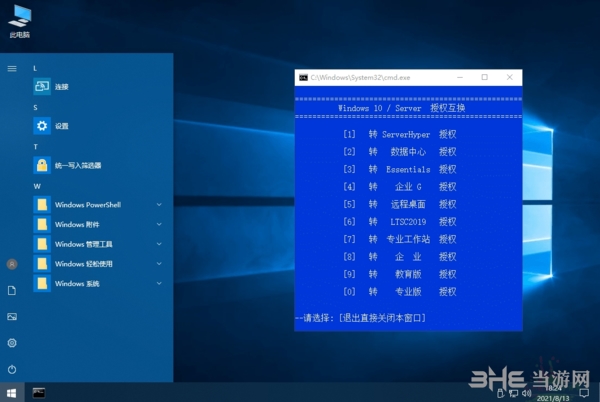Open Pictures from the Start sidebar

tap(12, 317)
